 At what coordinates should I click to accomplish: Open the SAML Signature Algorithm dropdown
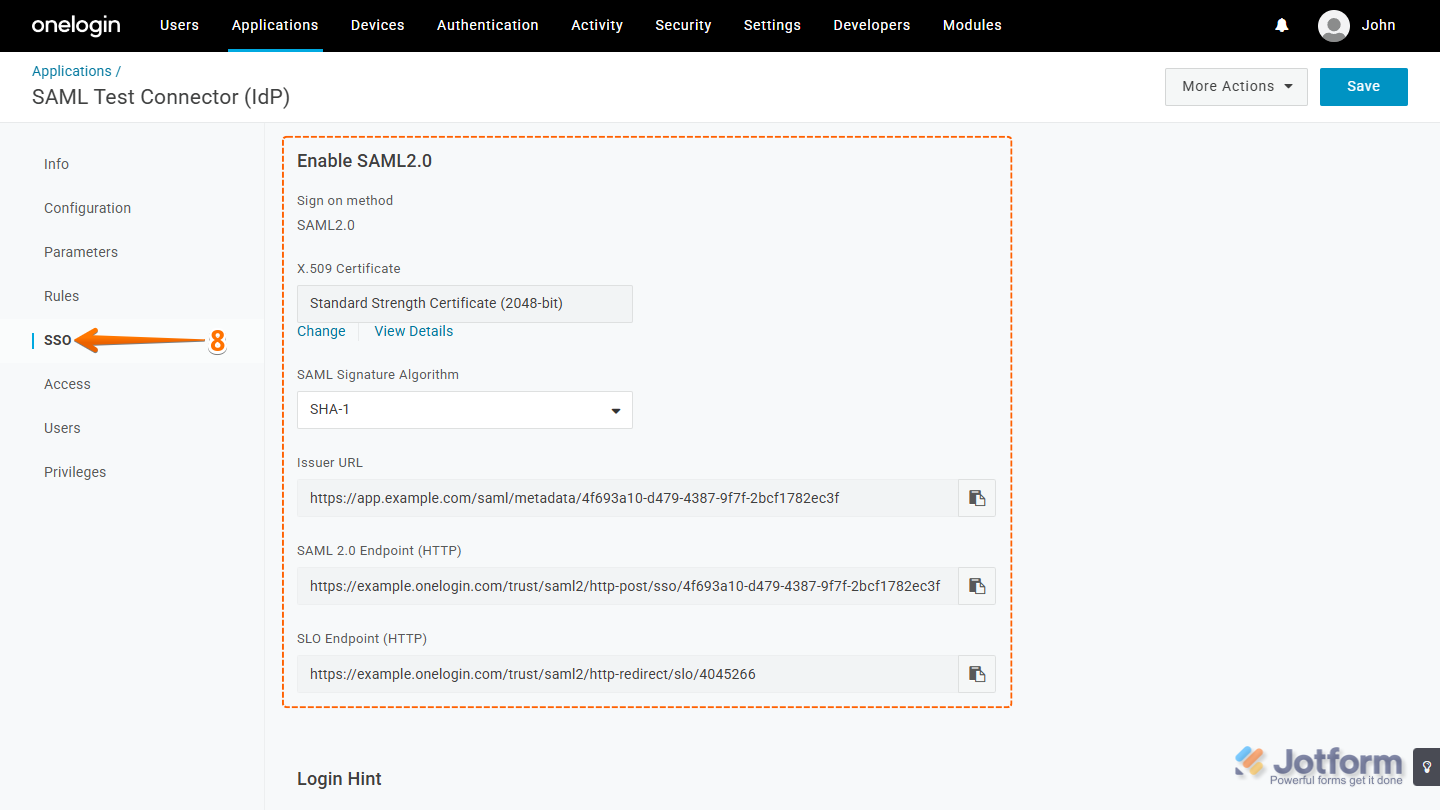tap(465, 410)
